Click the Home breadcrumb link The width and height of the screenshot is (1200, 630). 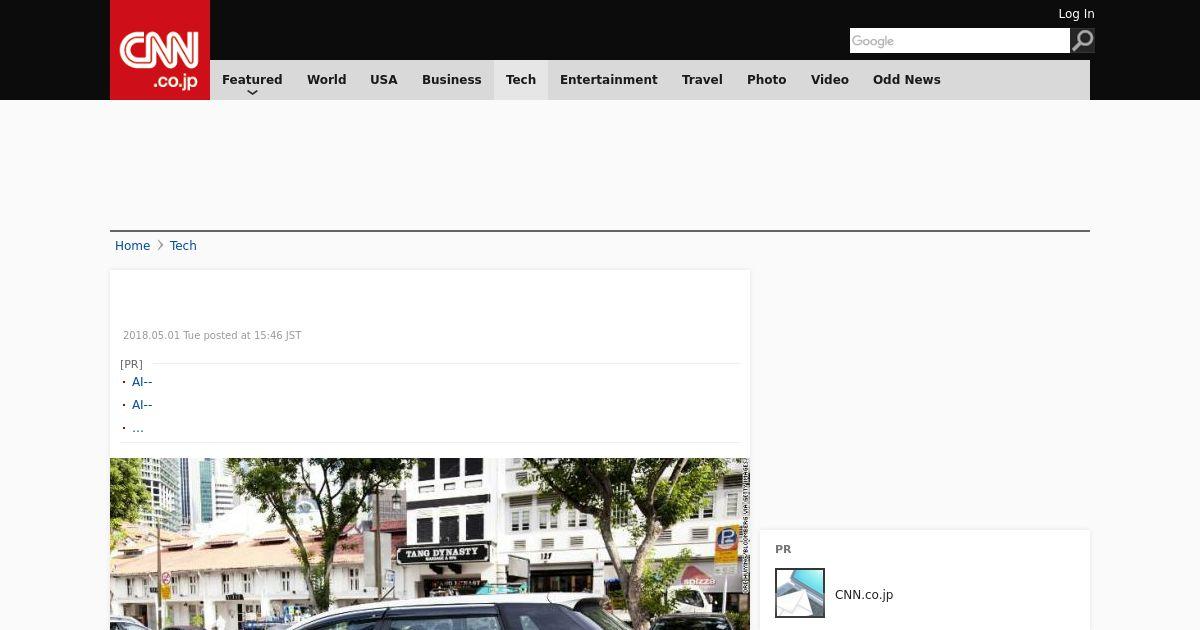pyautogui.click(x=132, y=246)
